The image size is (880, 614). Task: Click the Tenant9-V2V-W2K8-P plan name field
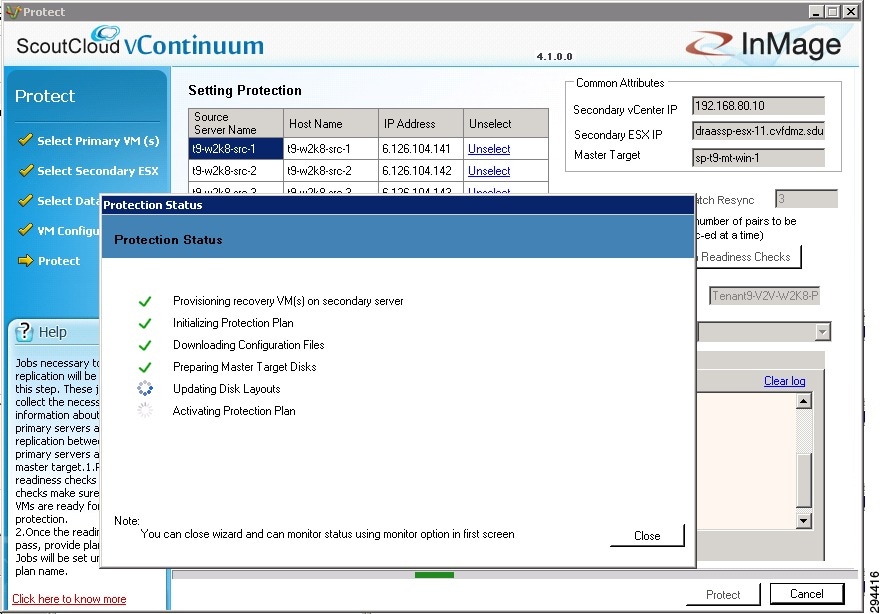[x=764, y=296]
